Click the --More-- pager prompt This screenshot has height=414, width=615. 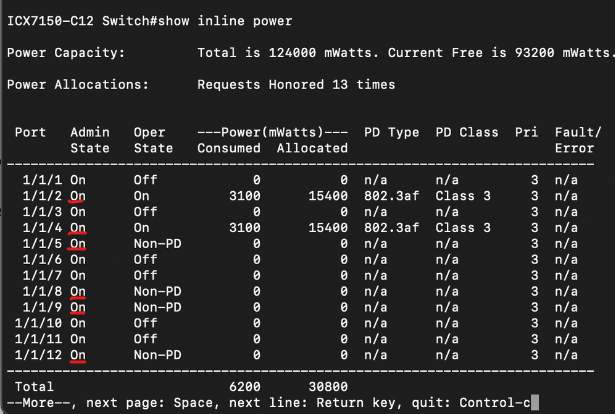[x=38, y=402]
